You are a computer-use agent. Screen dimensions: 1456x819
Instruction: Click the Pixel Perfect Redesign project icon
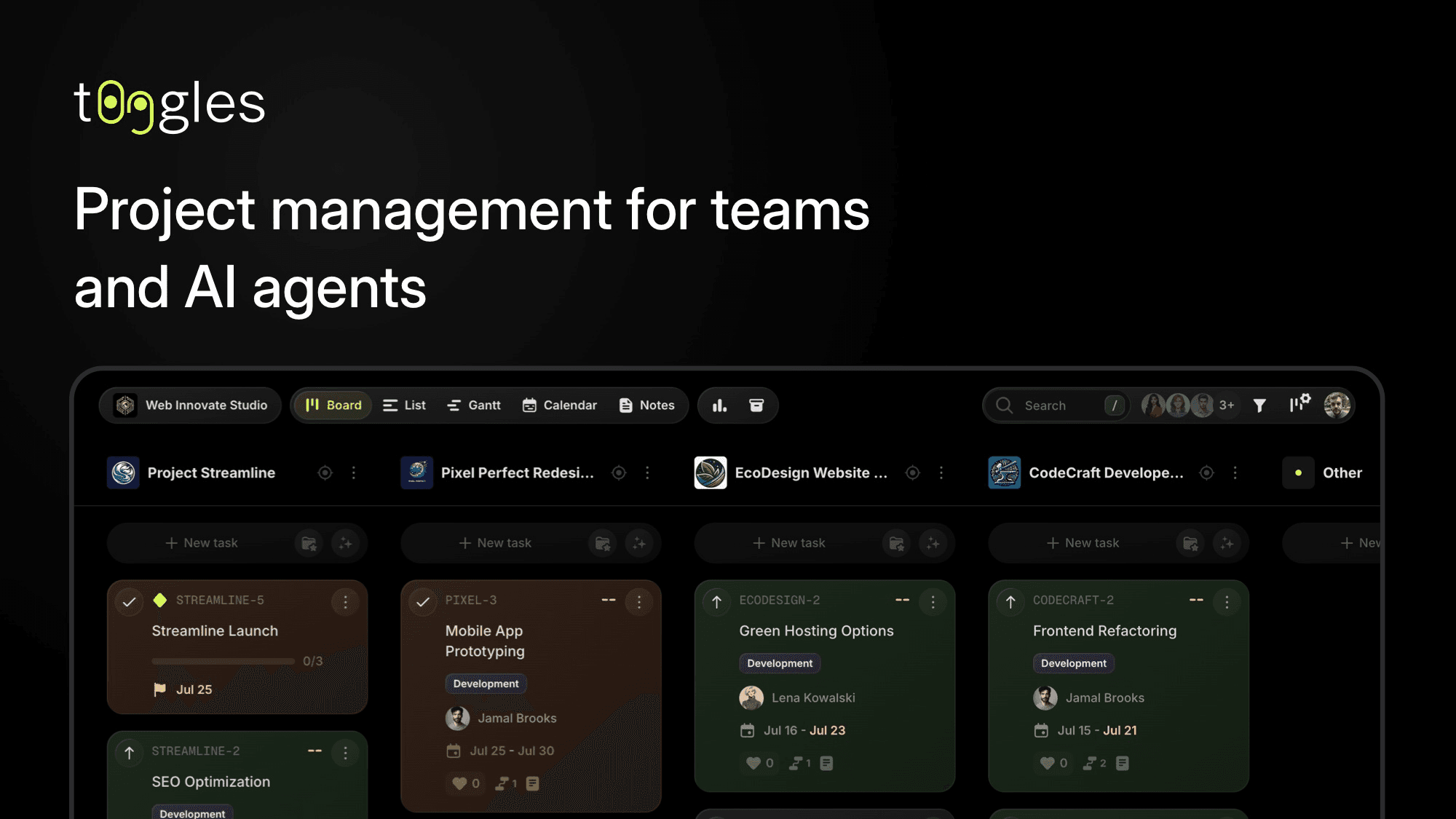tap(417, 473)
